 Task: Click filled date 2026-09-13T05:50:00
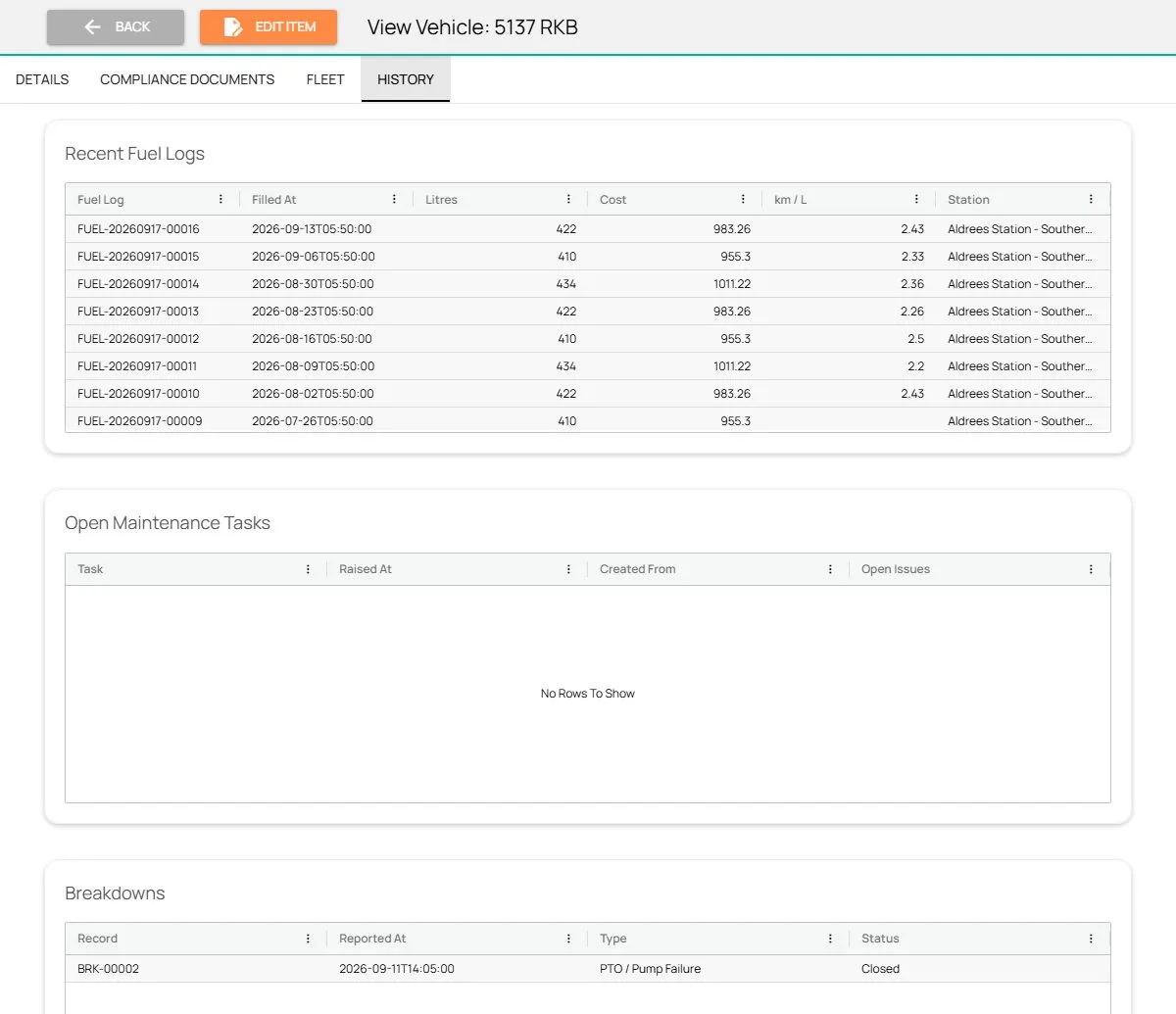pyautogui.click(x=312, y=229)
